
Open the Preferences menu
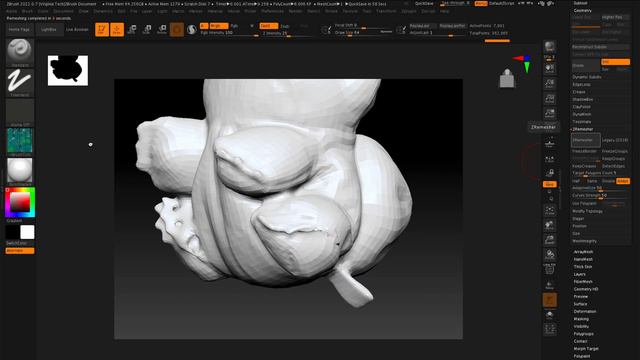[x=272, y=11]
